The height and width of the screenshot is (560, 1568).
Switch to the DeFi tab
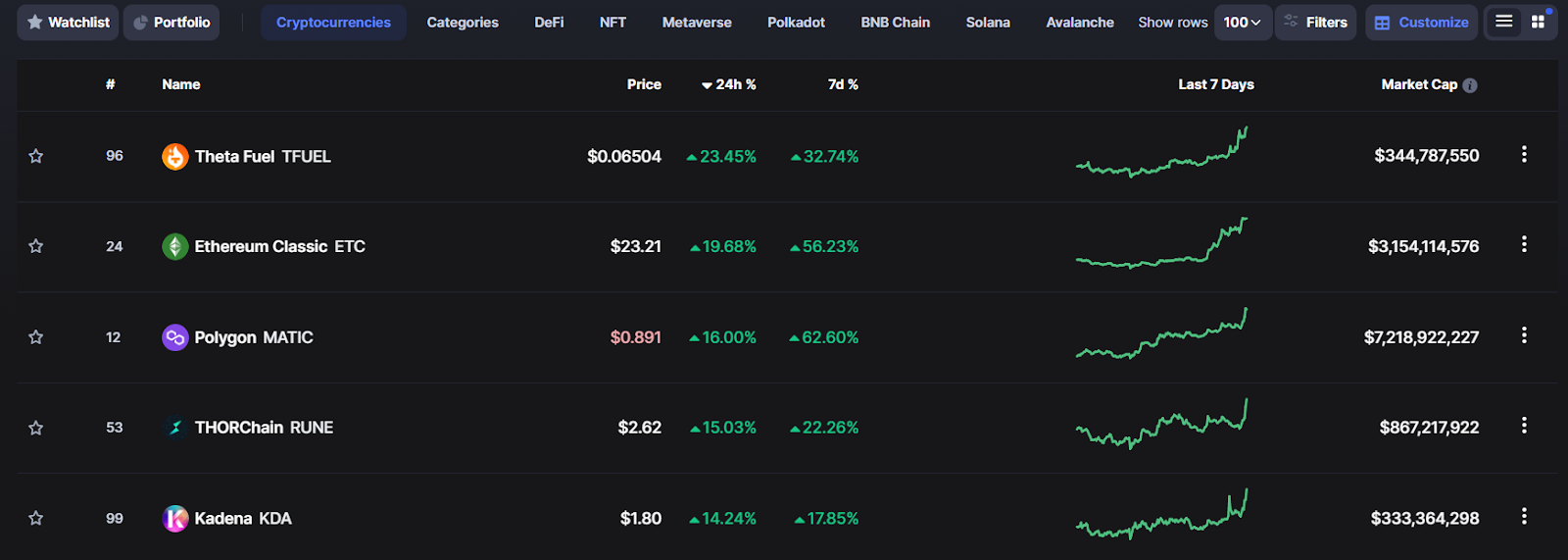coord(549,23)
